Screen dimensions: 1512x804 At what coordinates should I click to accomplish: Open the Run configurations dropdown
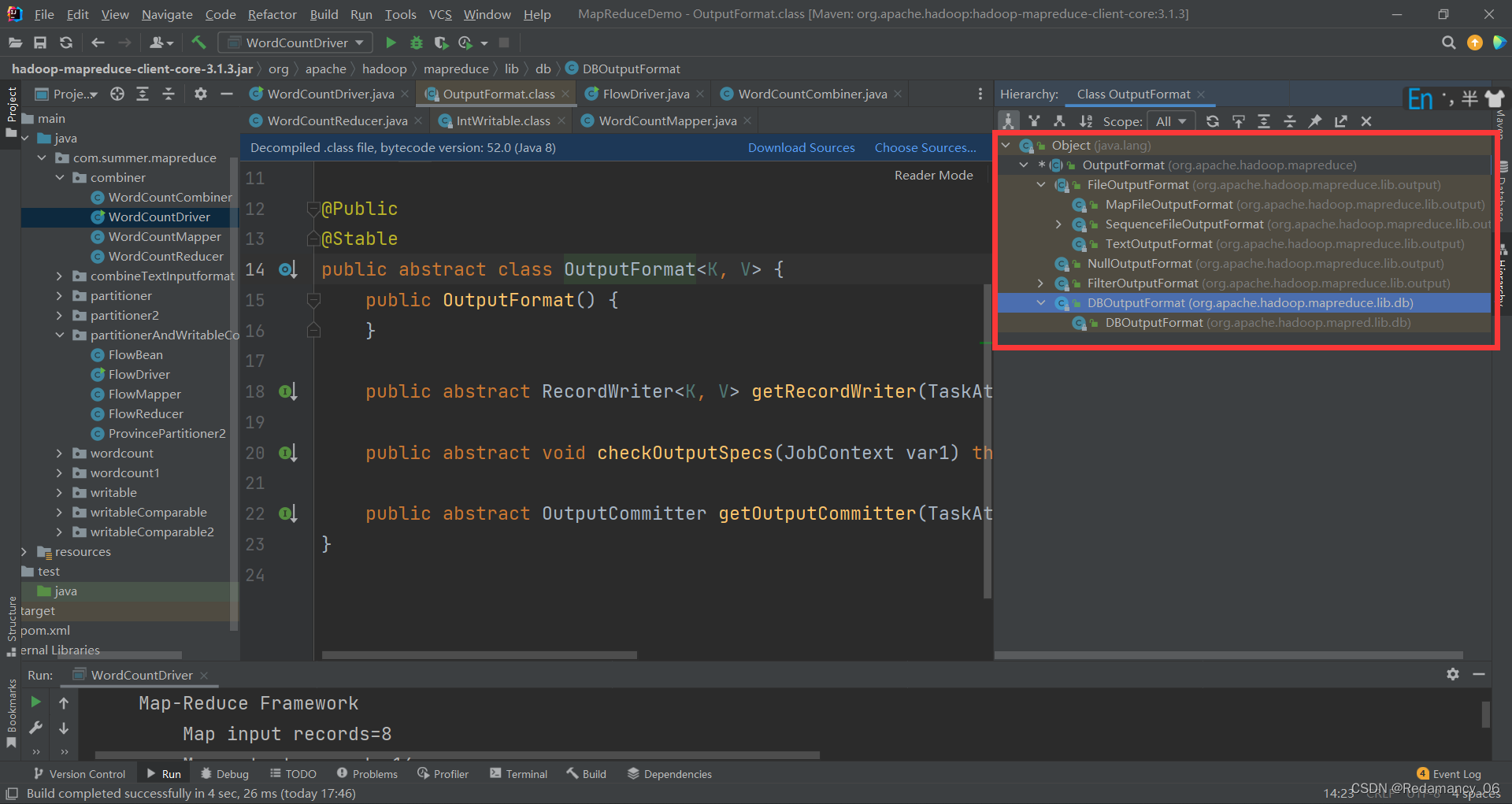[295, 43]
